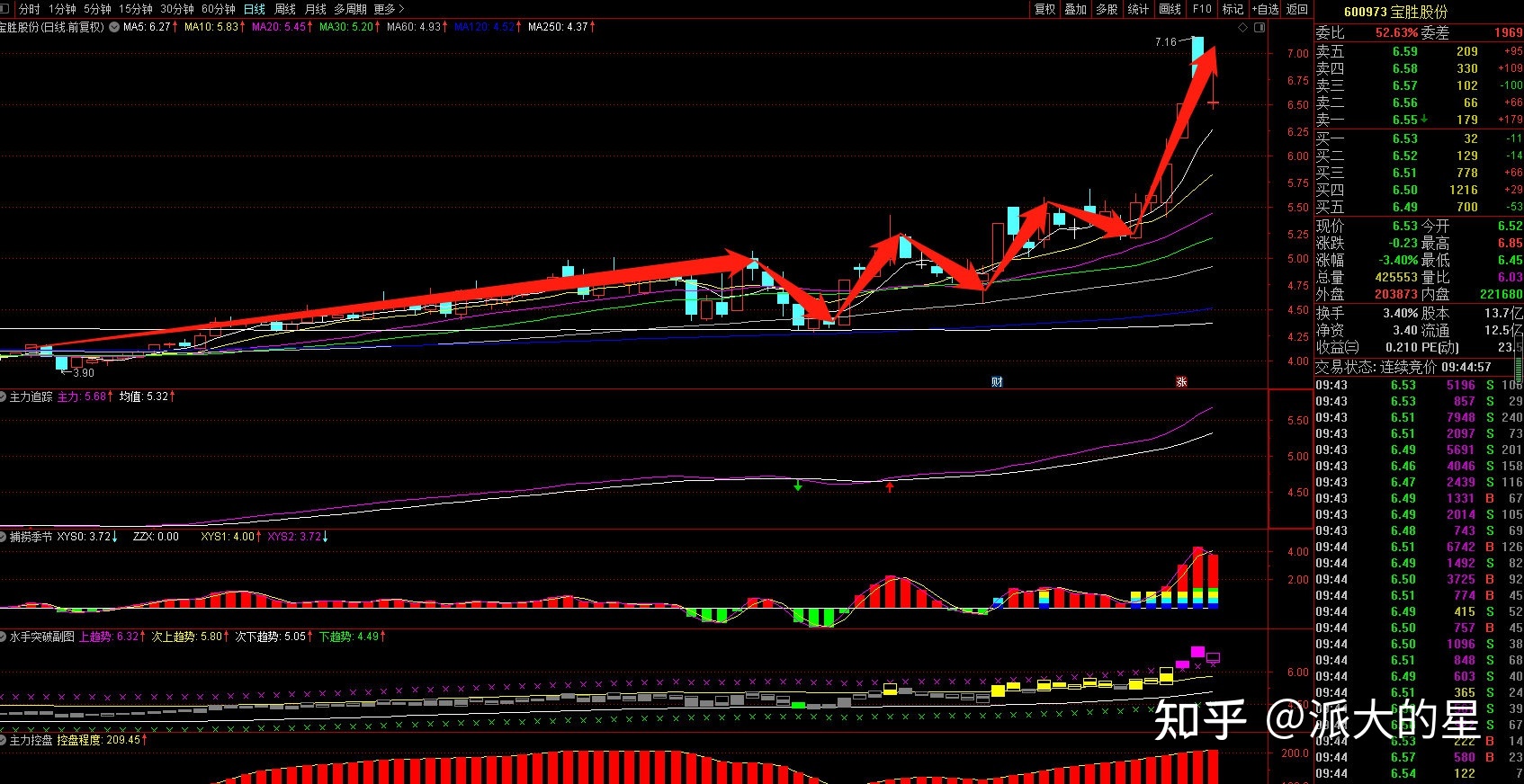Toggle the side panel layout icon
The height and width of the screenshot is (784, 1524).
tap(1260, 27)
